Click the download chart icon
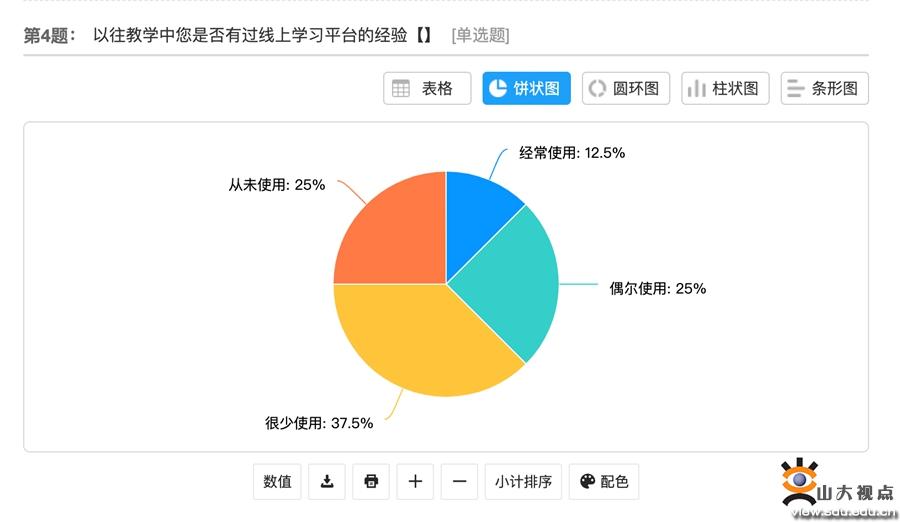Screen dimensions: 900x522 tap(327, 481)
